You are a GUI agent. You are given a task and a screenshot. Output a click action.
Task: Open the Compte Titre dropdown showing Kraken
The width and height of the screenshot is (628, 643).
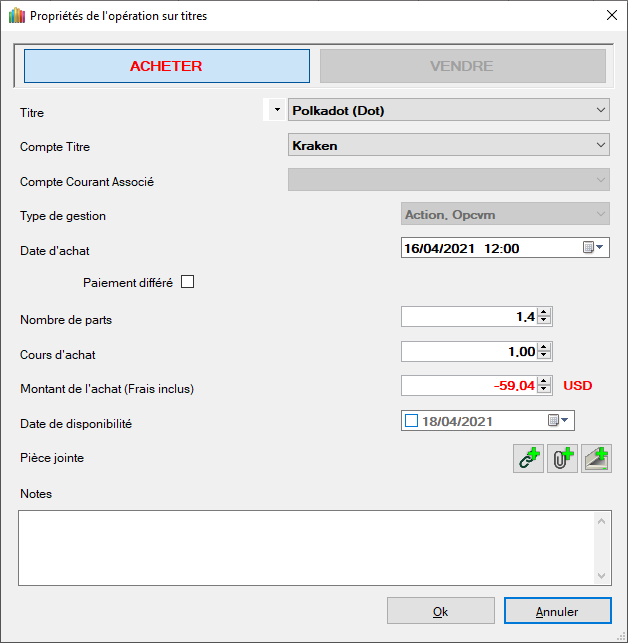[x=600, y=145]
